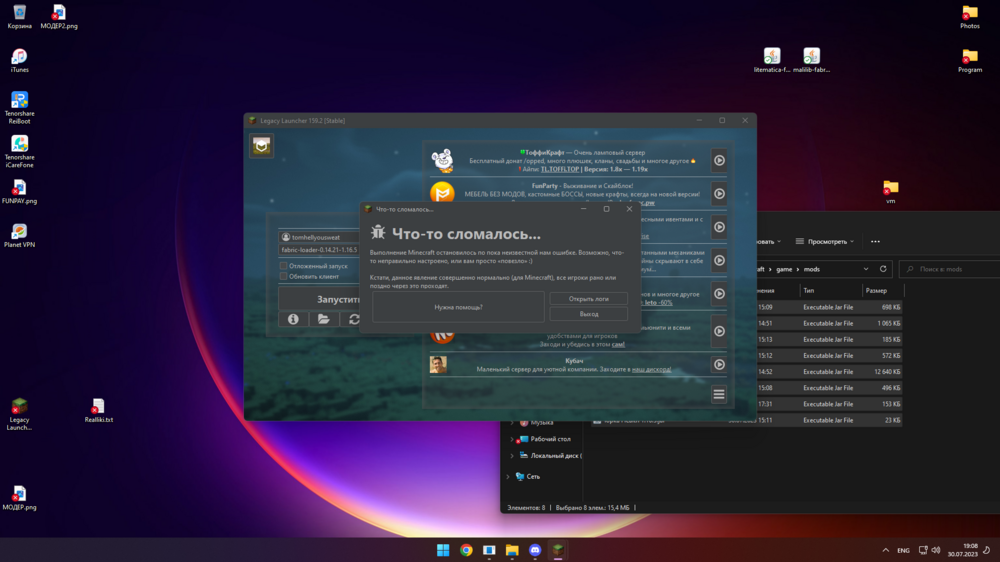Click the "game" breadcrumb in Explorer
Screen dimensions: 1000x562
pyautogui.click(x=784, y=269)
